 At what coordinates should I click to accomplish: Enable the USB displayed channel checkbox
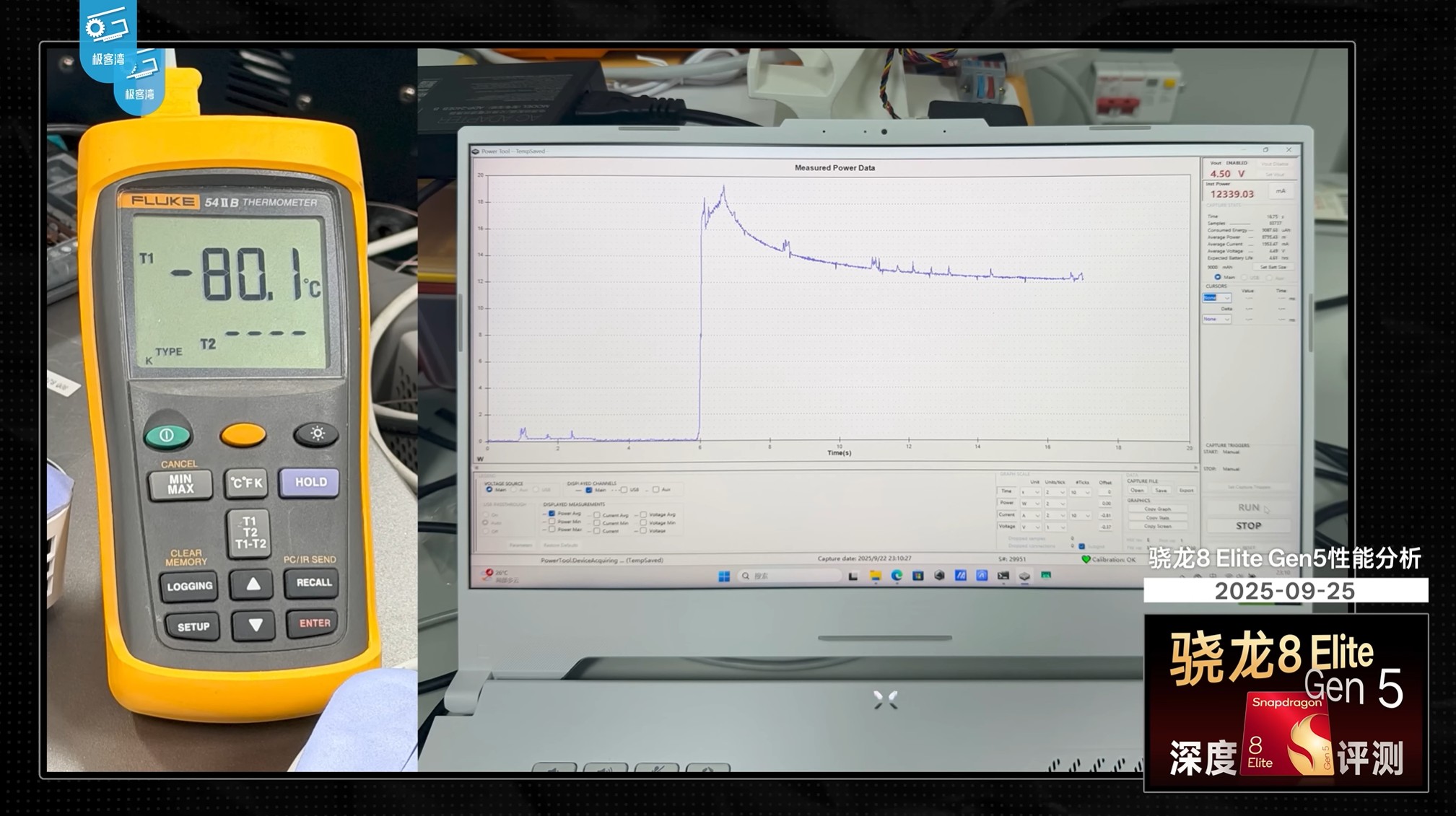[x=624, y=490]
